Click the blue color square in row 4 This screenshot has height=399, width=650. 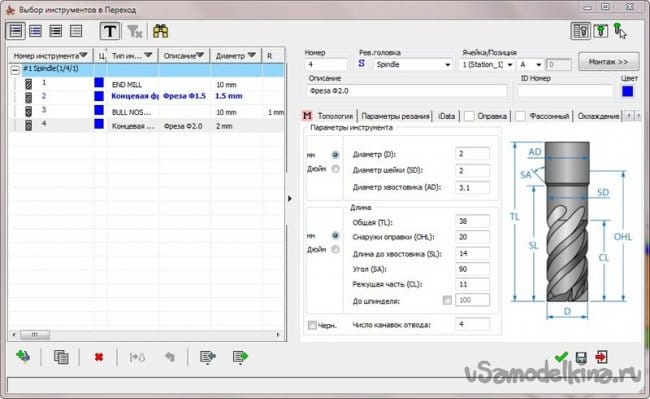pyautogui.click(x=99, y=124)
